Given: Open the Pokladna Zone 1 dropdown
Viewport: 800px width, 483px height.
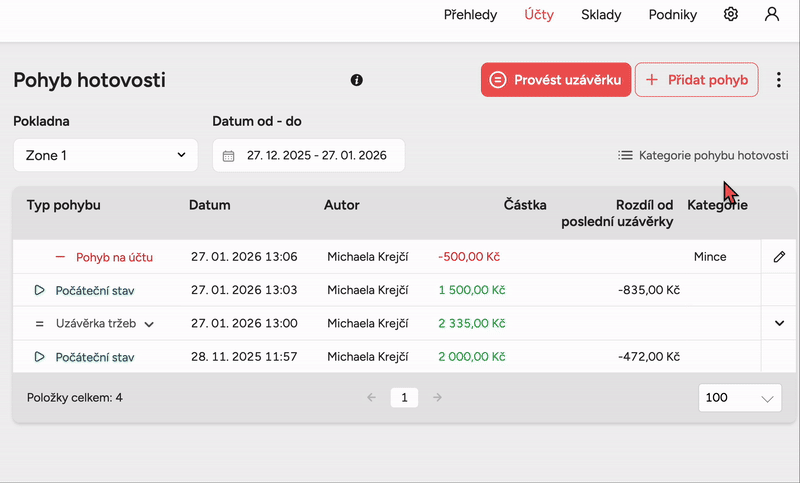Looking at the screenshot, I should (x=105, y=155).
